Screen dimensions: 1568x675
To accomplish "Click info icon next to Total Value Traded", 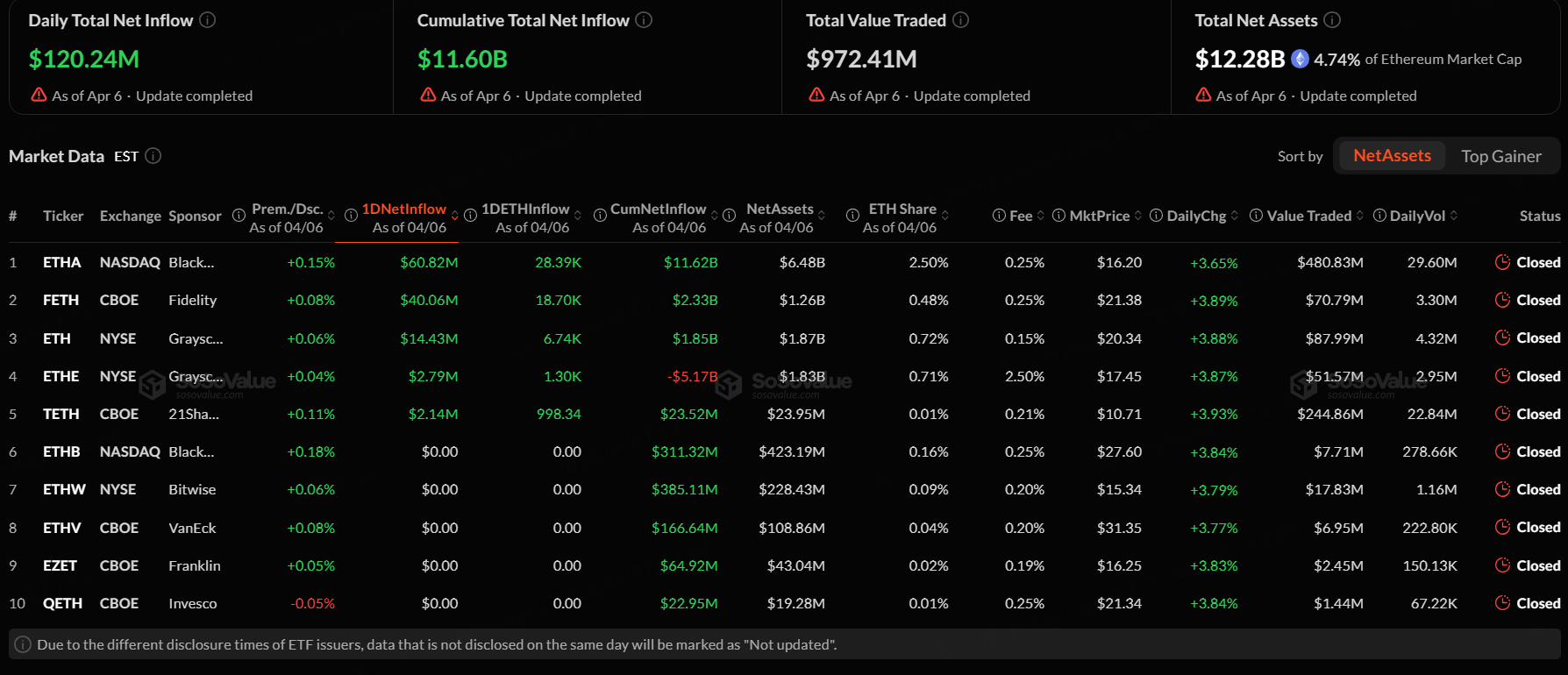I will 961,20.
